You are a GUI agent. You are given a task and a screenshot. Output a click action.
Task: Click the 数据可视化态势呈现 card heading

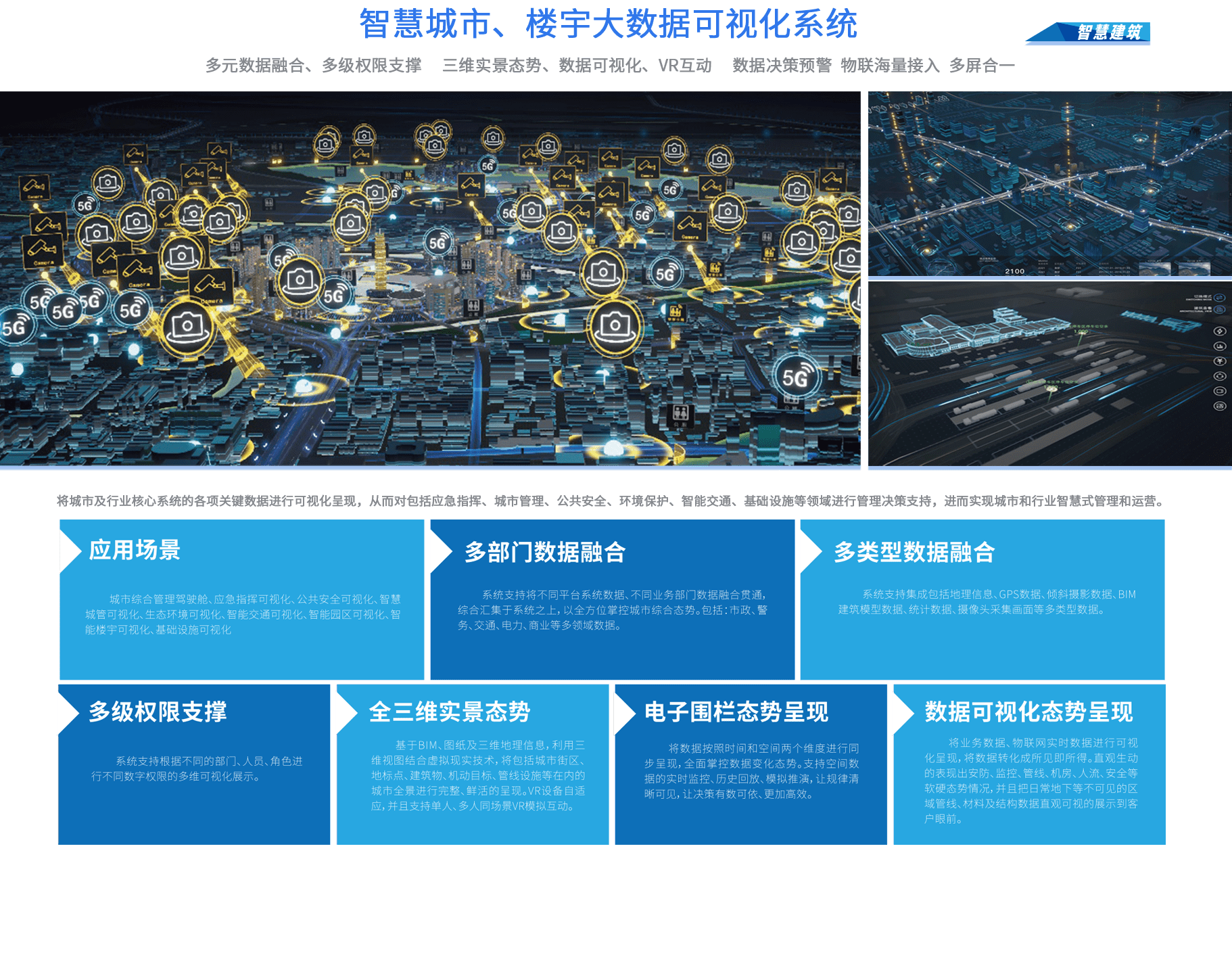pyautogui.click(x=1028, y=712)
